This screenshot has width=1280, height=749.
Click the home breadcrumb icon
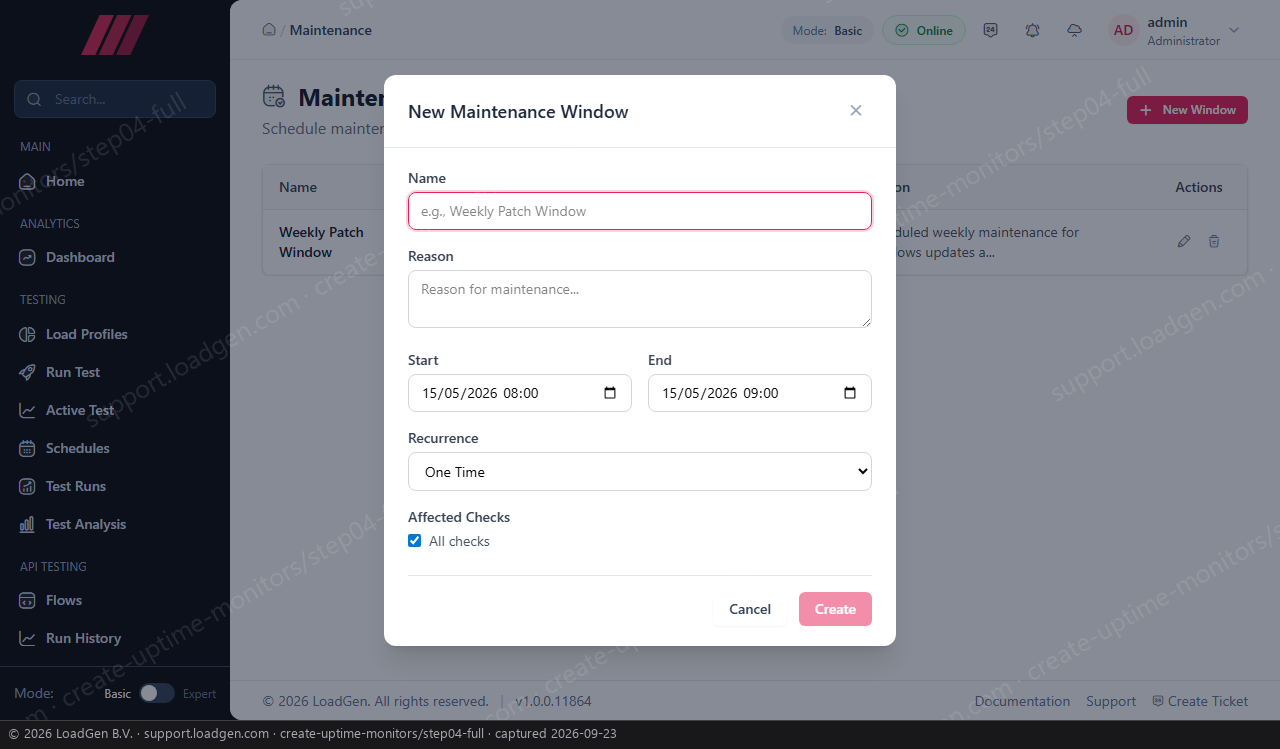[269, 30]
